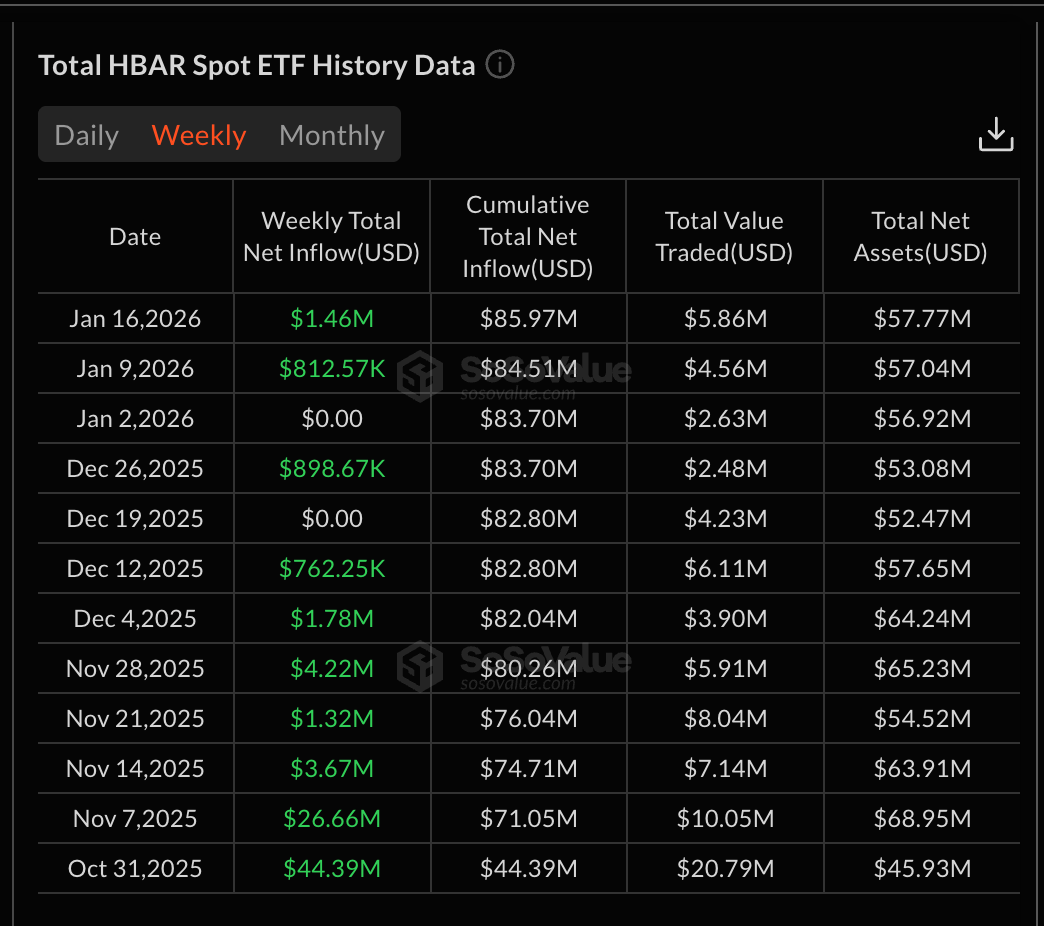1044x926 pixels.
Task: Switch to the Daily view tab
Action: (86, 134)
